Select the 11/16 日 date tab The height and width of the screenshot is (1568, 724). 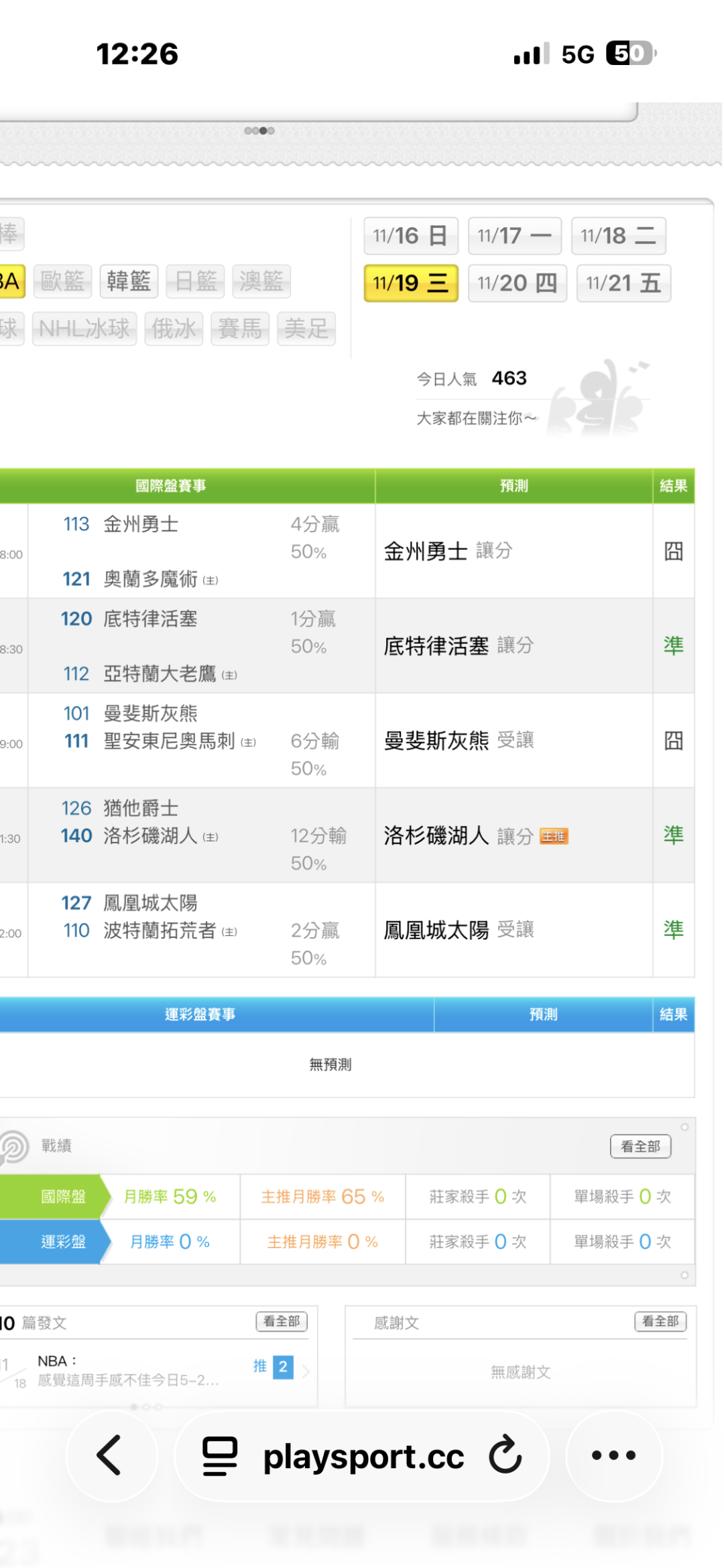tap(411, 236)
